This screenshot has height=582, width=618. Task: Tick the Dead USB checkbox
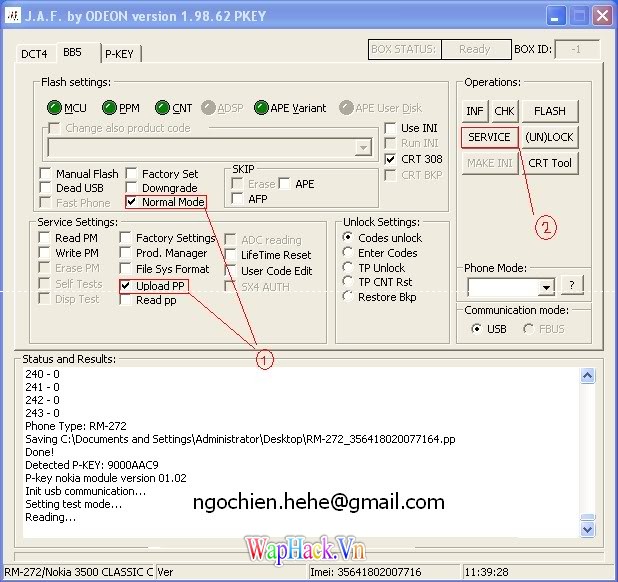(45, 188)
